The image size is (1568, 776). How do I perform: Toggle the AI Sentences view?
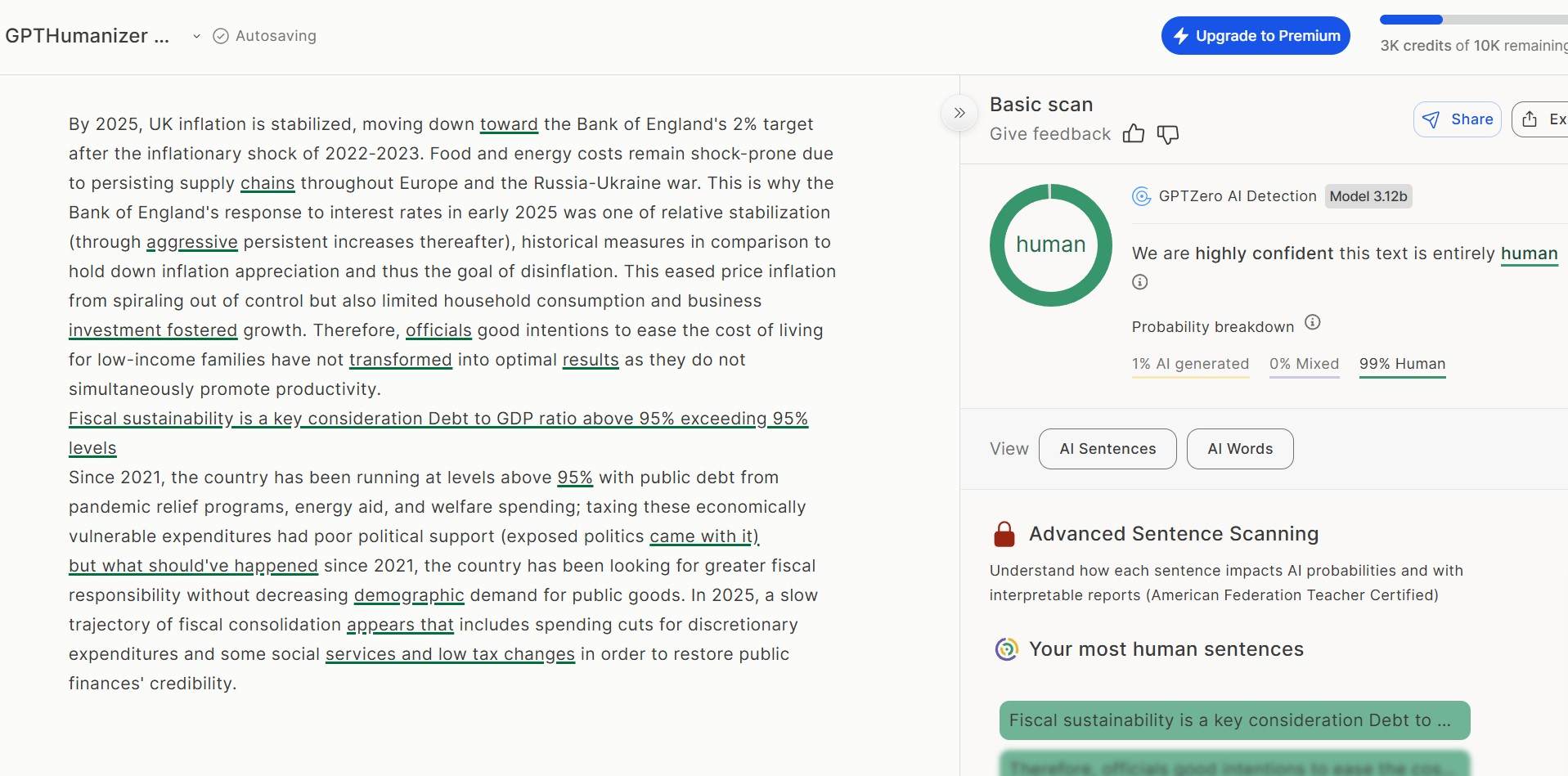(1107, 449)
